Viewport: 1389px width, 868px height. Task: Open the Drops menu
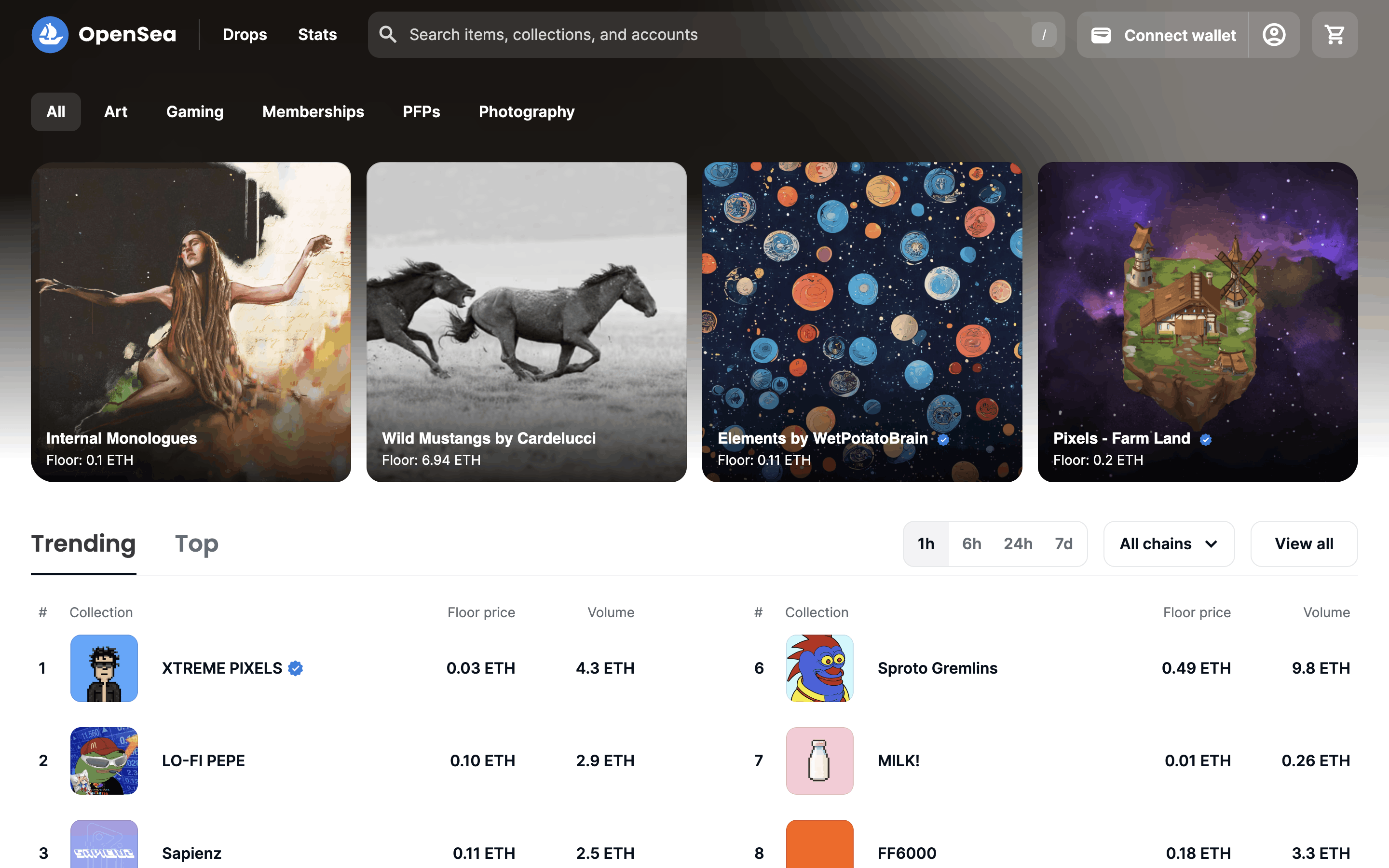point(245,34)
